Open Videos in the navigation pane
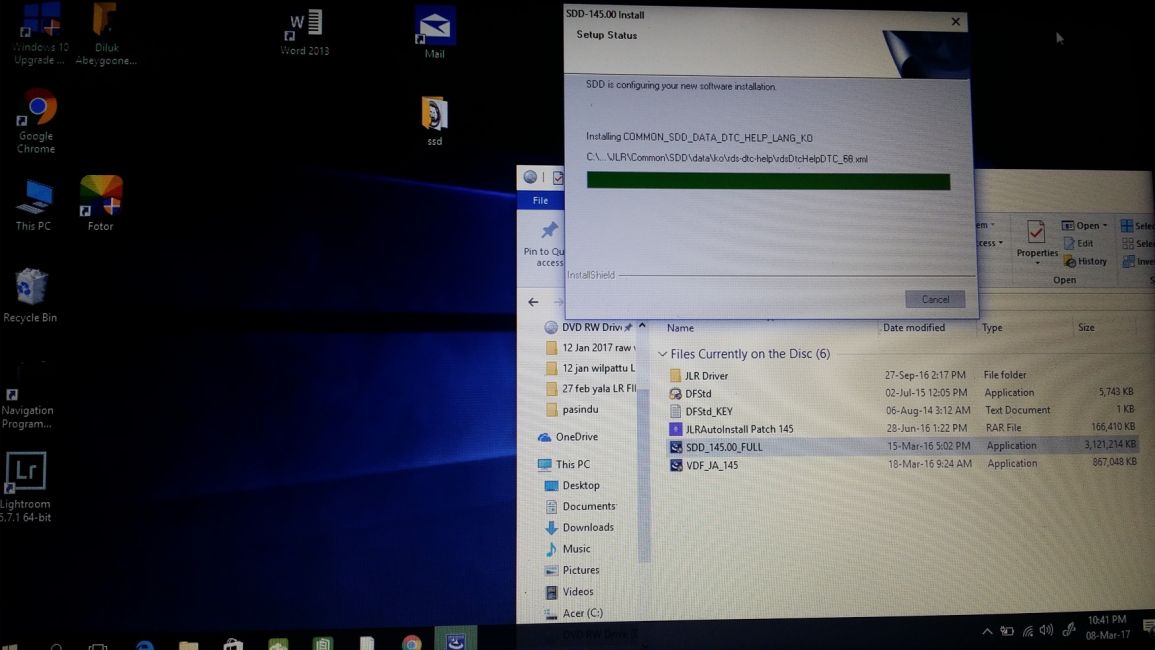Image resolution: width=1155 pixels, height=650 pixels. click(569, 592)
